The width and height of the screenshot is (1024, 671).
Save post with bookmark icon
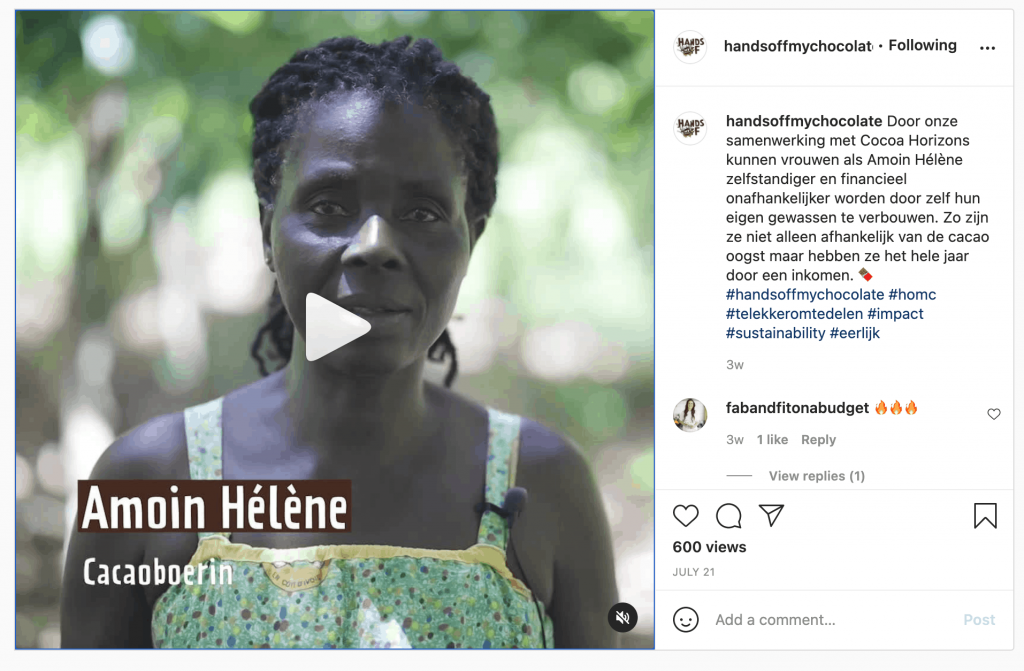coord(985,516)
